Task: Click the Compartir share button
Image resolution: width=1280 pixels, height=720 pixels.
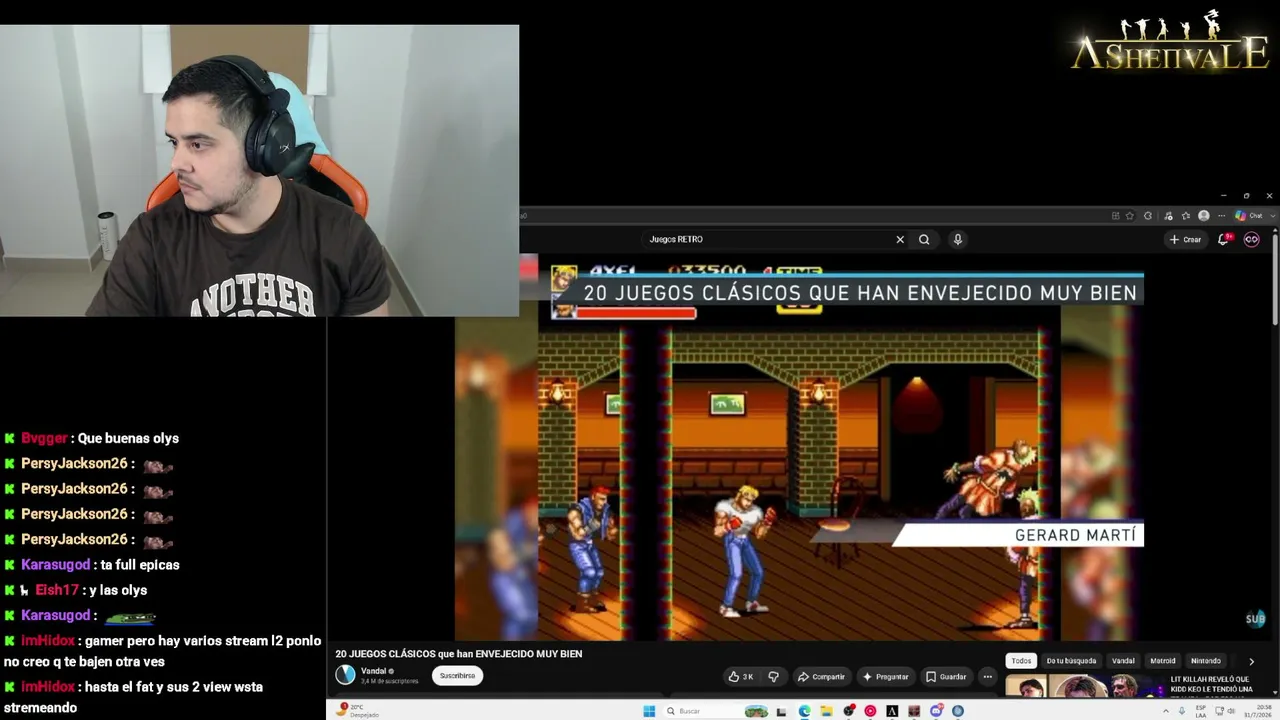Action: (821, 677)
